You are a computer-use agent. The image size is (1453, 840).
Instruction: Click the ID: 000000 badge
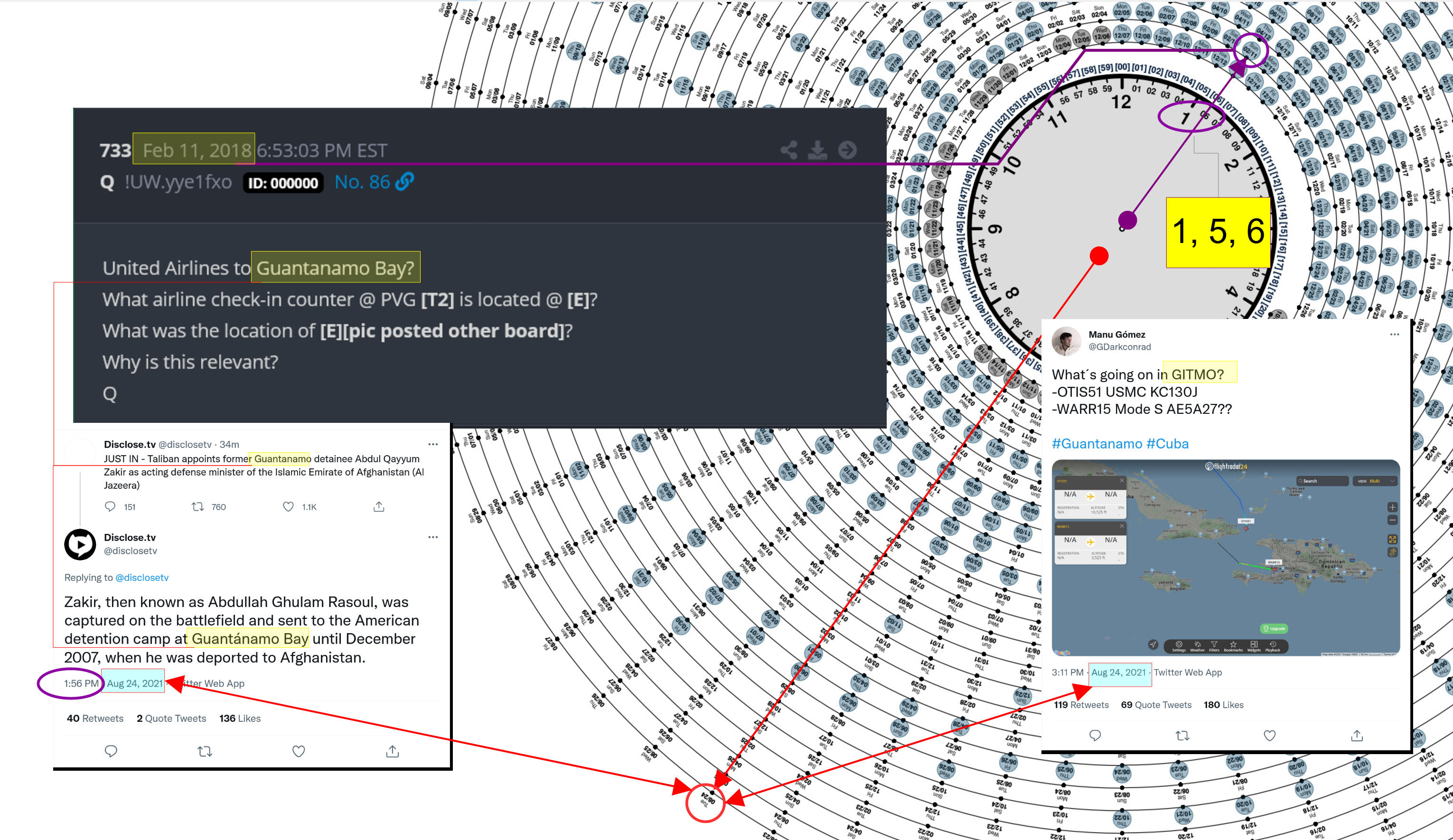tap(282, 183)
